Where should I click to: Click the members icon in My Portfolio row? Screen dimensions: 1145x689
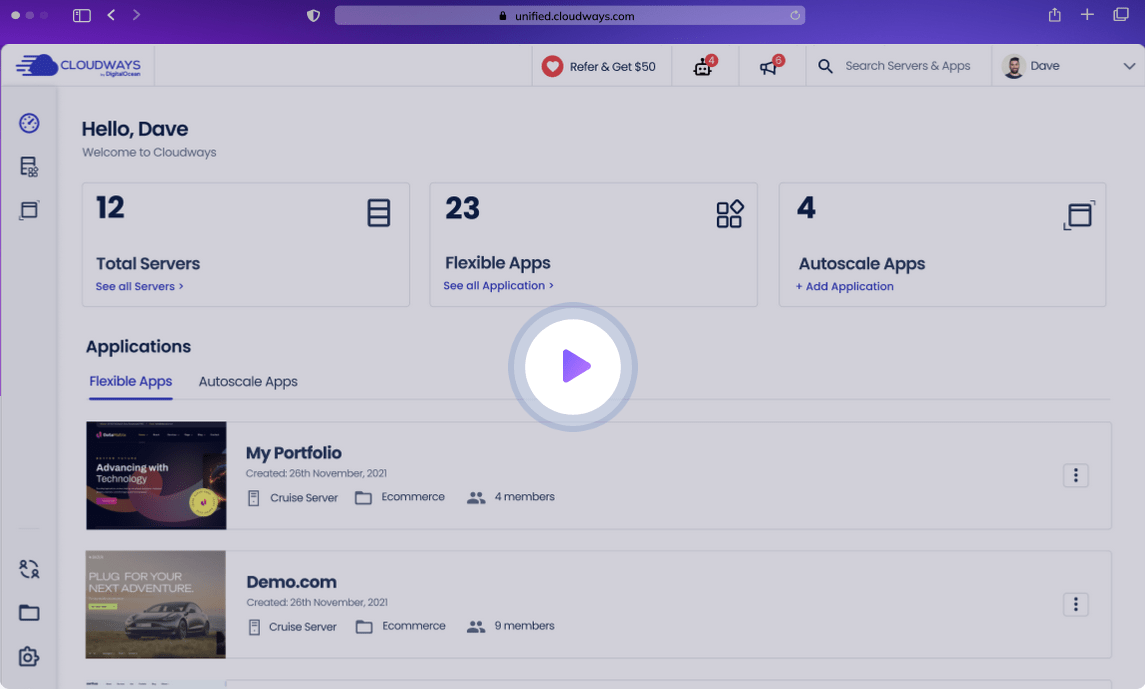(x=476, y=498)
